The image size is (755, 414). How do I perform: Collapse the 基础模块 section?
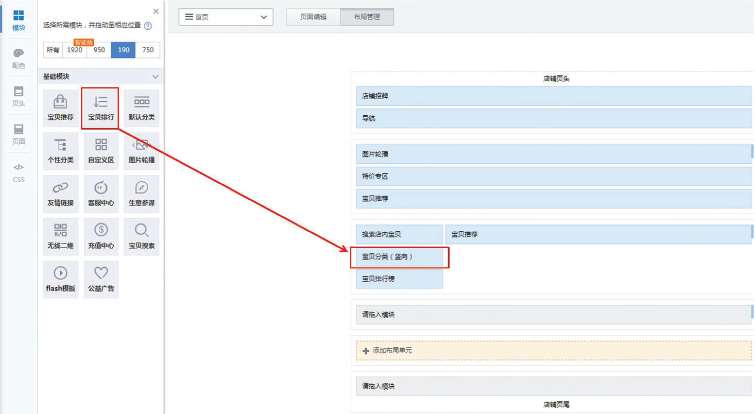(155, 76)
